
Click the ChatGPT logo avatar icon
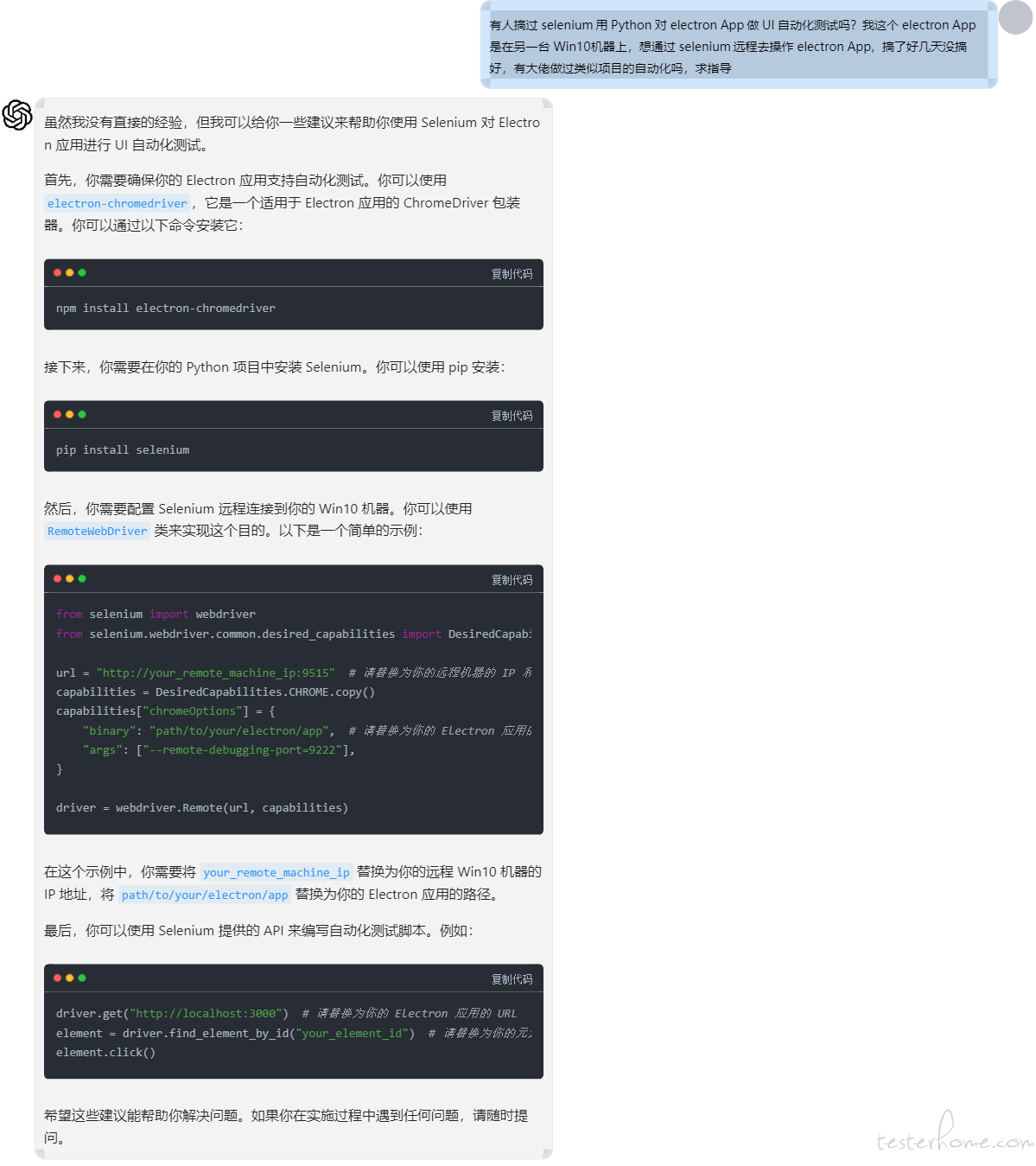coord(17,115)
